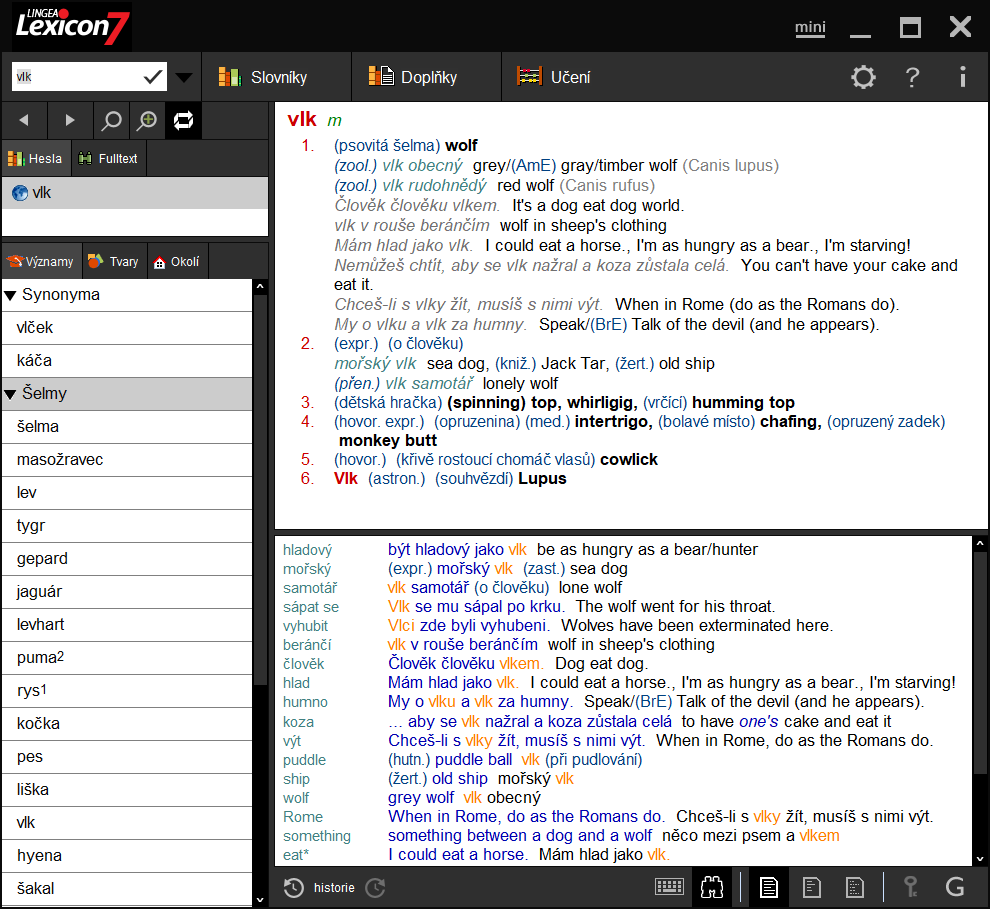Select the medium document view icon

[812, 888]
